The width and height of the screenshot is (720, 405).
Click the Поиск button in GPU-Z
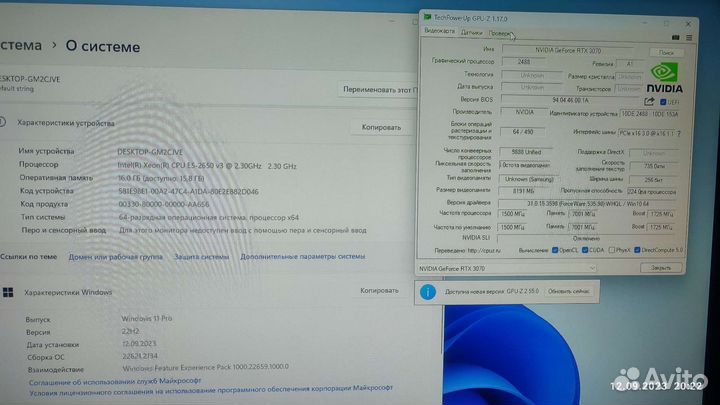click(666, 53)
